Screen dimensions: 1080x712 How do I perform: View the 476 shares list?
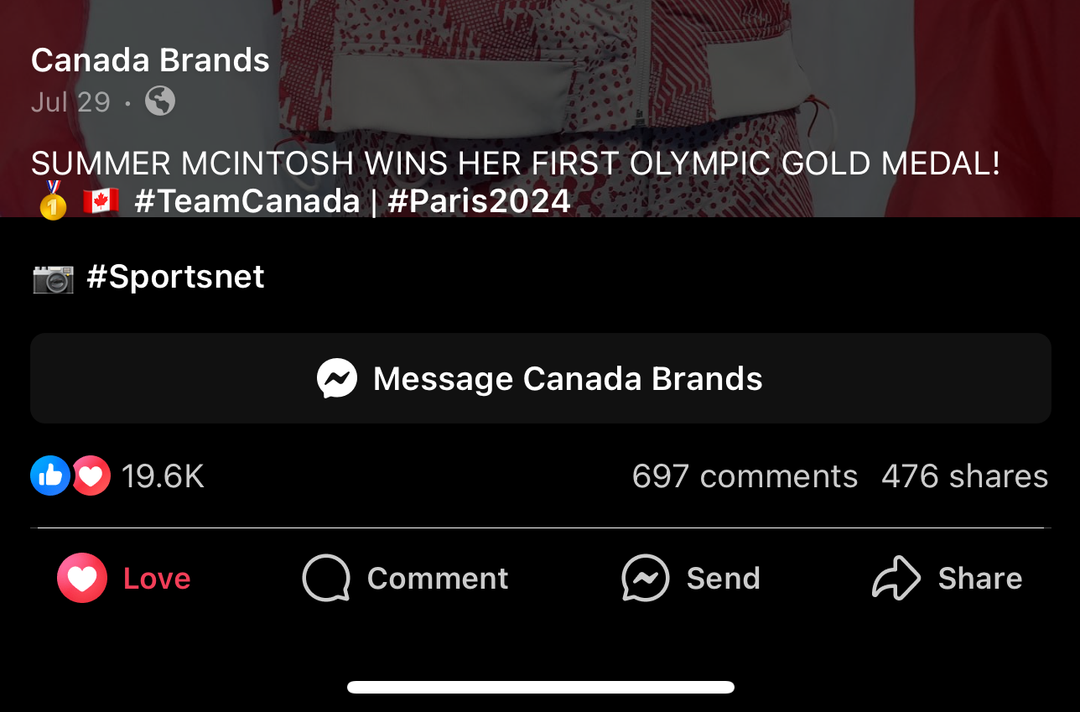[964, 476]
